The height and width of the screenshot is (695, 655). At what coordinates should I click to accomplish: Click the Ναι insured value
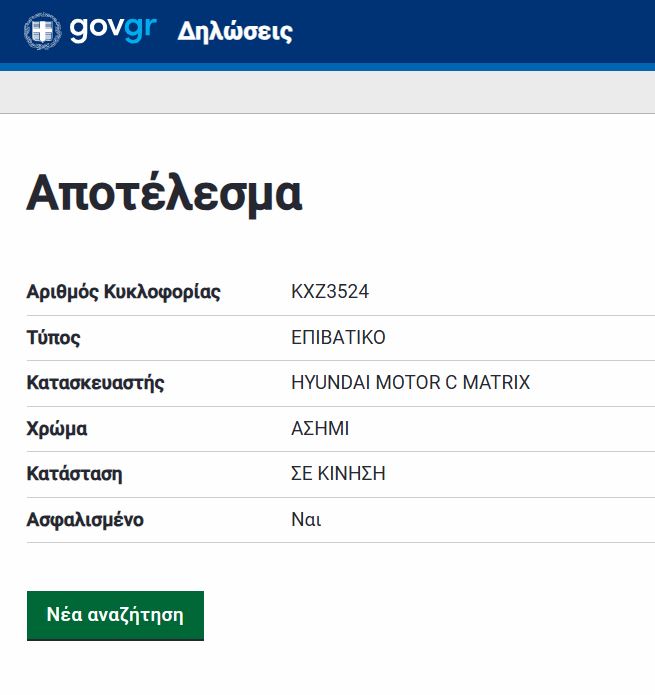306,519
